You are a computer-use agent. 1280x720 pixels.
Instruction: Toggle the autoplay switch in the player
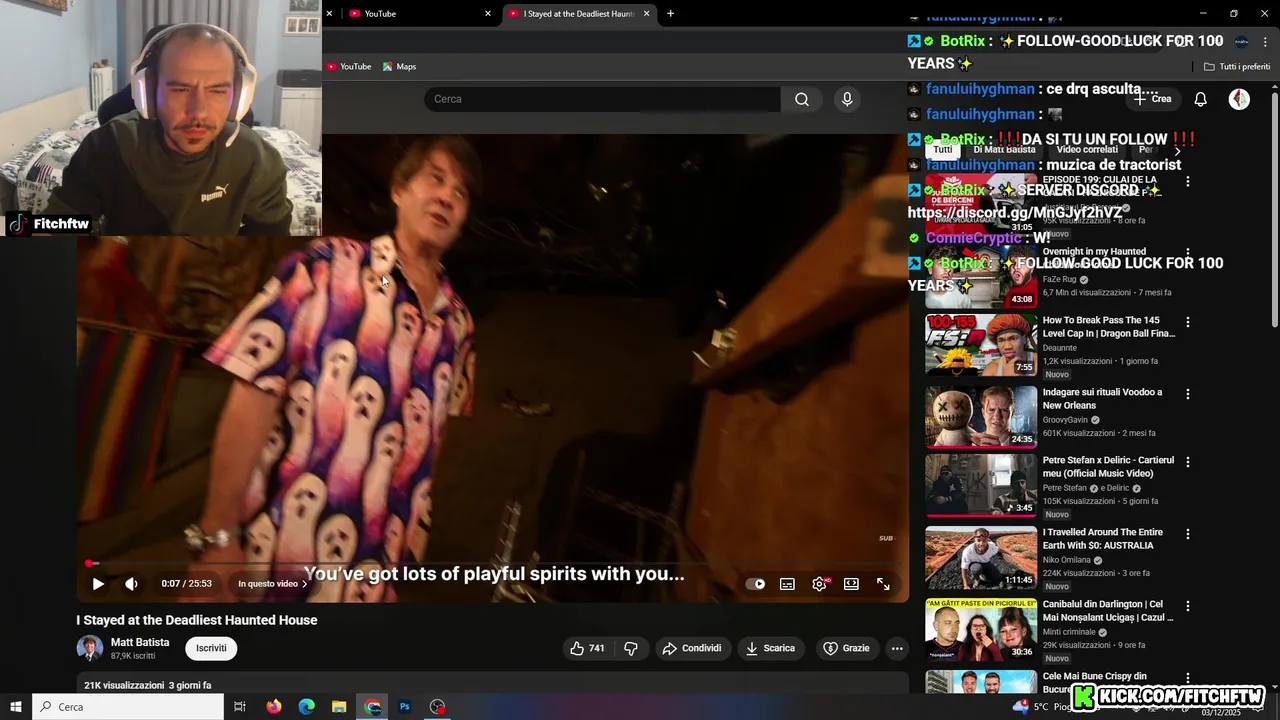click(x=756, y=584)
